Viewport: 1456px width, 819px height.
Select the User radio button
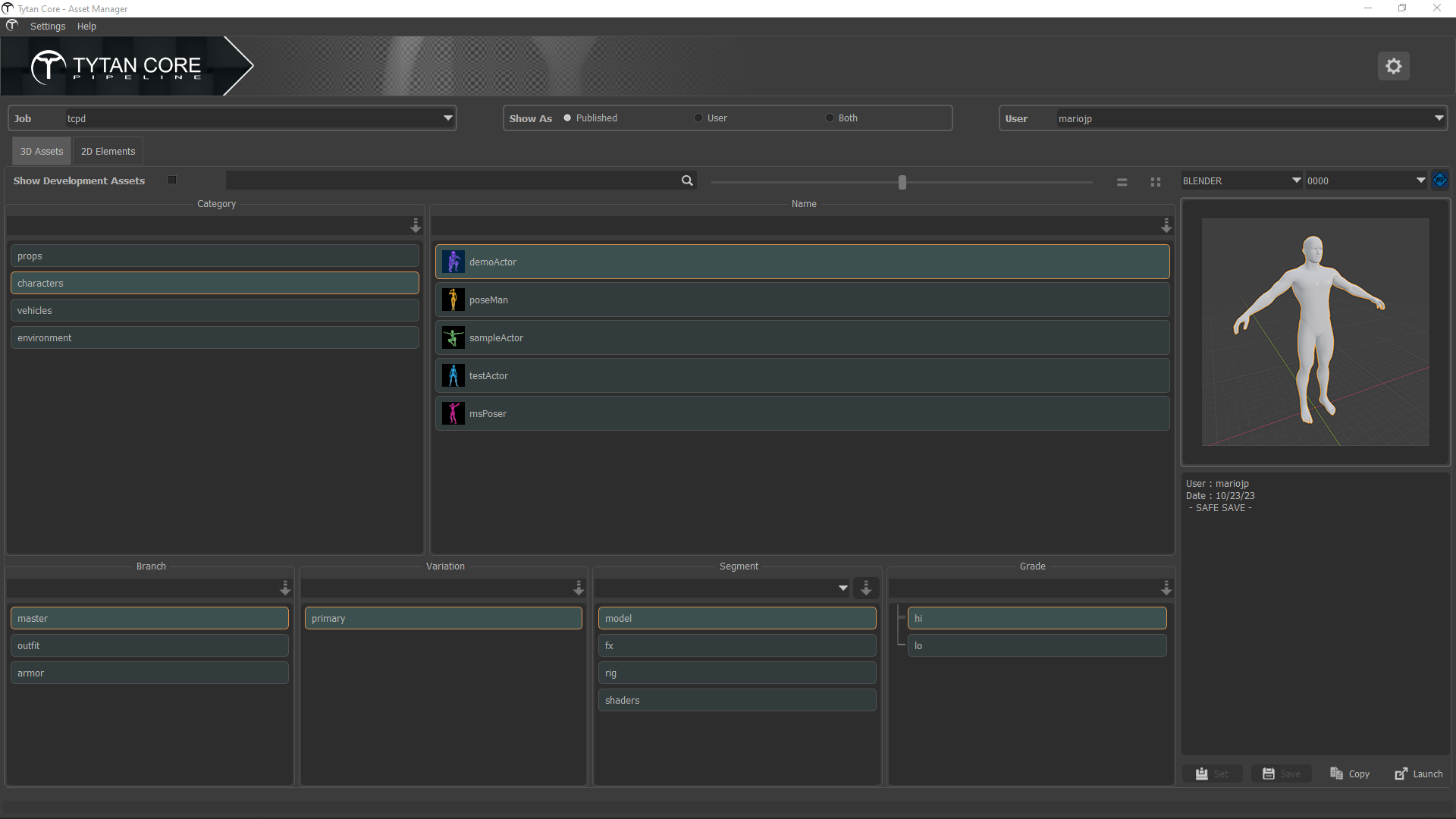pyautogui.click(x=698, y=118)
